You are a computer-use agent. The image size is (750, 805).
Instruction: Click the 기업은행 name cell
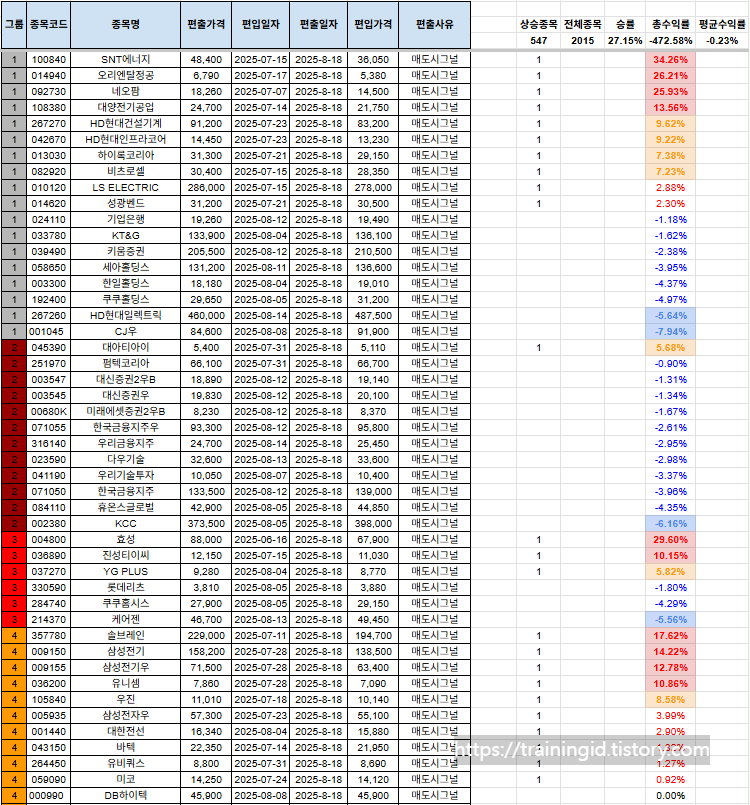coord(125,220)
